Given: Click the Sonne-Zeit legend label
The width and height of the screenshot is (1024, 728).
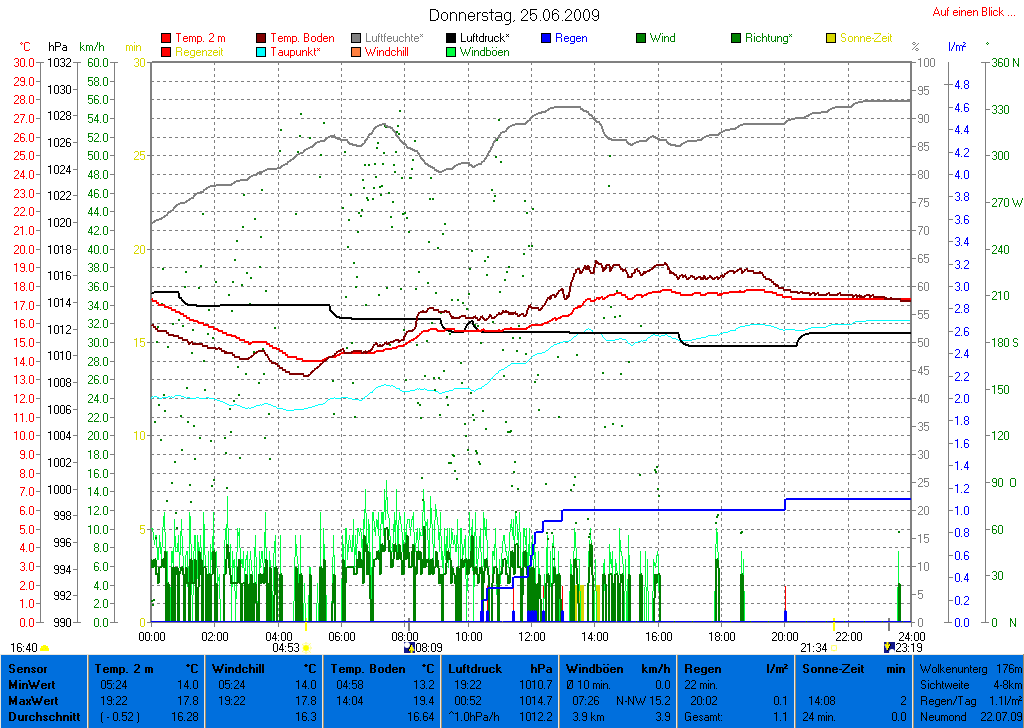Looking at the screenshot, I should [x=866, y=38].
